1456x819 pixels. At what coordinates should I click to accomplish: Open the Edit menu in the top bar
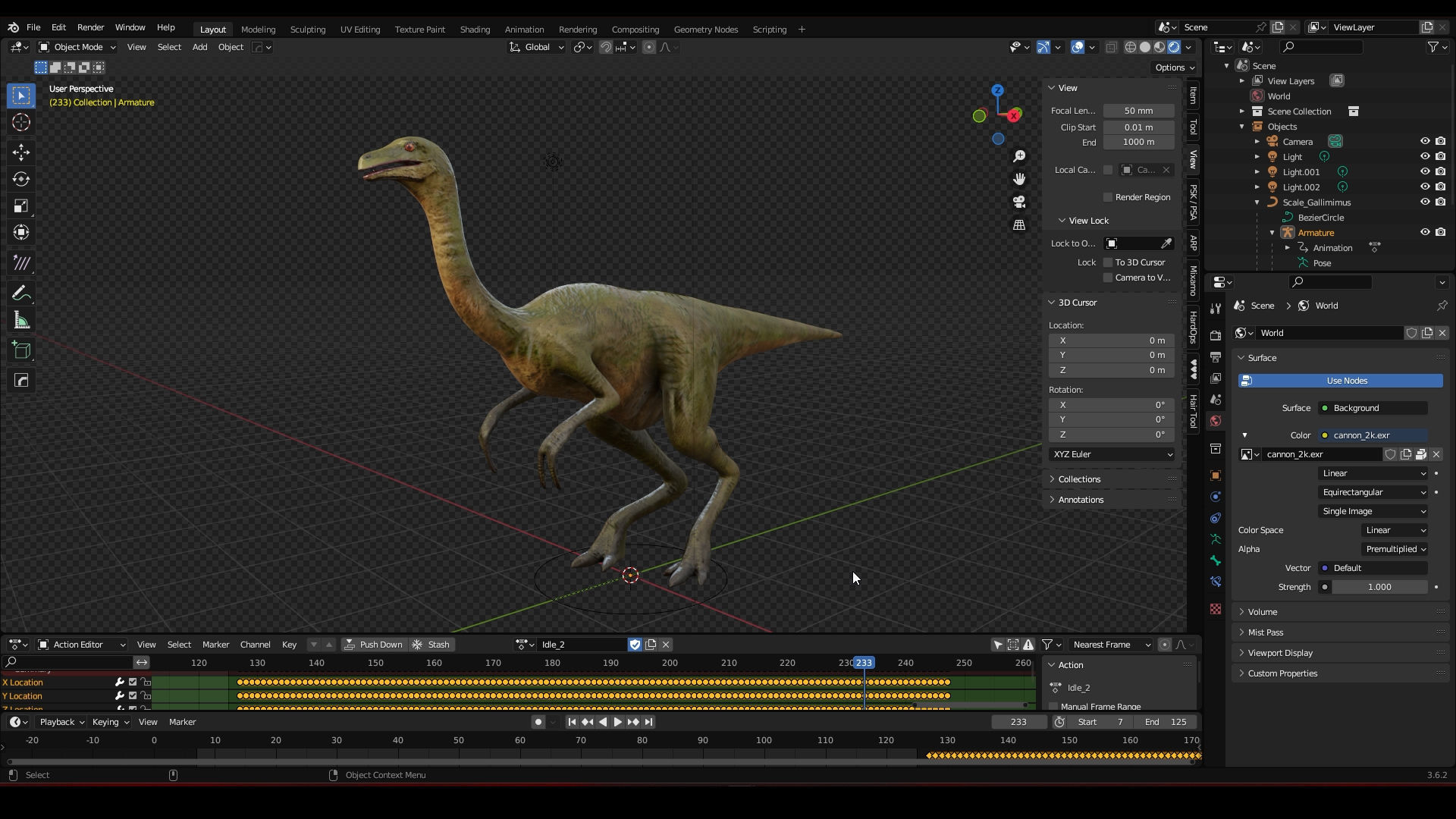pos(58,27)
